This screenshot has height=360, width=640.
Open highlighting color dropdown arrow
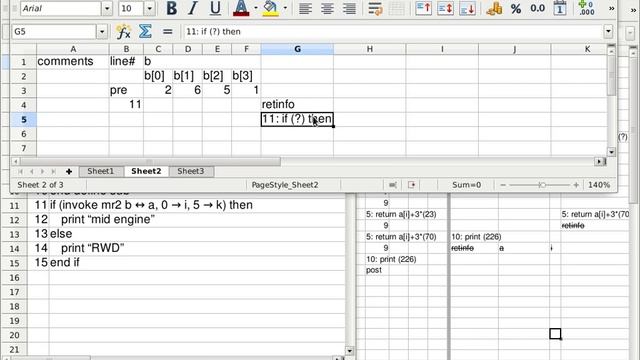tap(285, 8)
